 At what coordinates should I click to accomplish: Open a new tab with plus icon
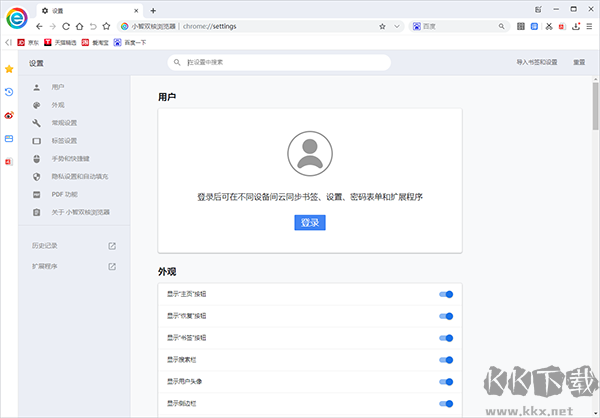tap(153, 11)
